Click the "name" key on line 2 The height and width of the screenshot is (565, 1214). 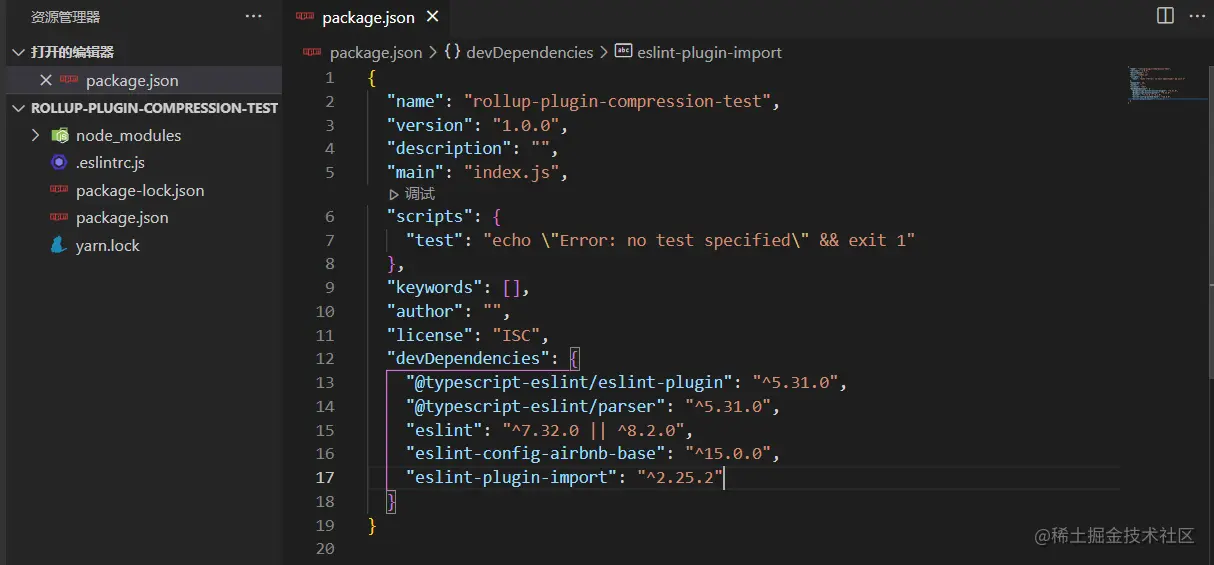[x=416, y=101]
